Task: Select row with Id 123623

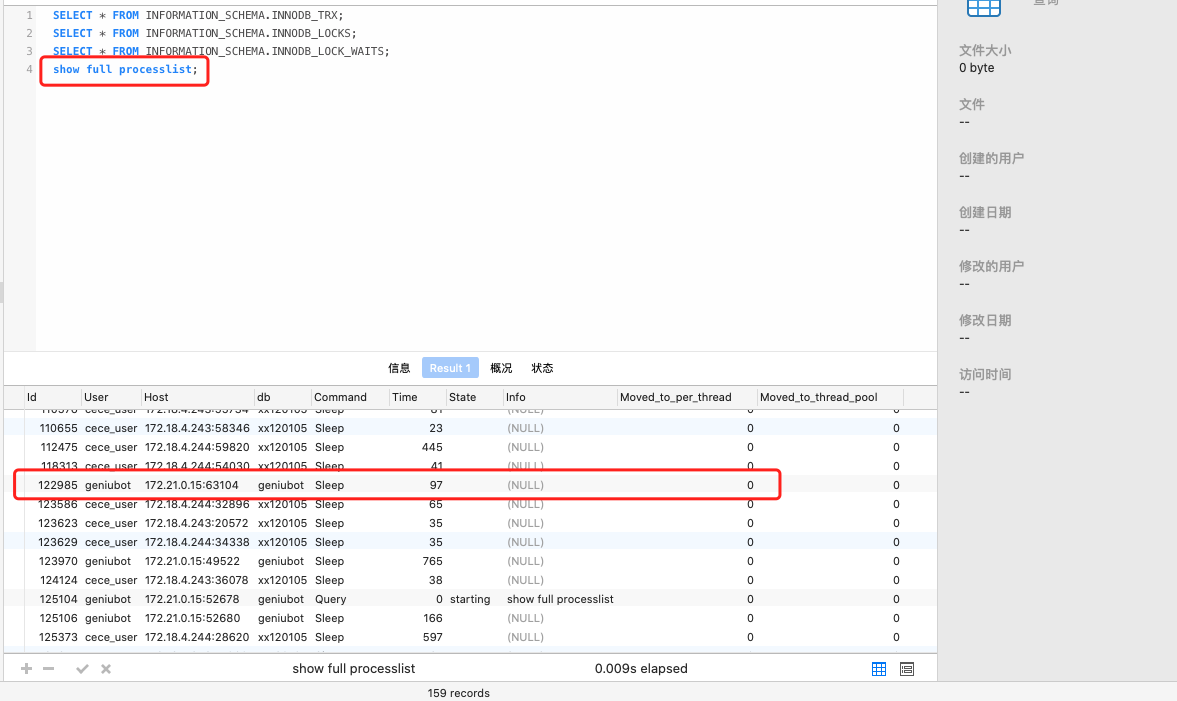Action: pyautogui.click(x=470, y=523)
